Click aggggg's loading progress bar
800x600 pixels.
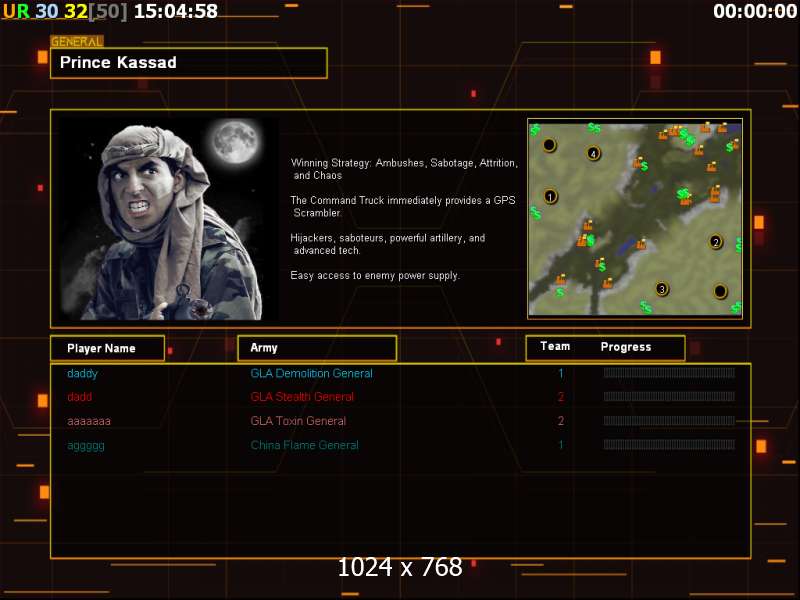(x=669, y=445)
